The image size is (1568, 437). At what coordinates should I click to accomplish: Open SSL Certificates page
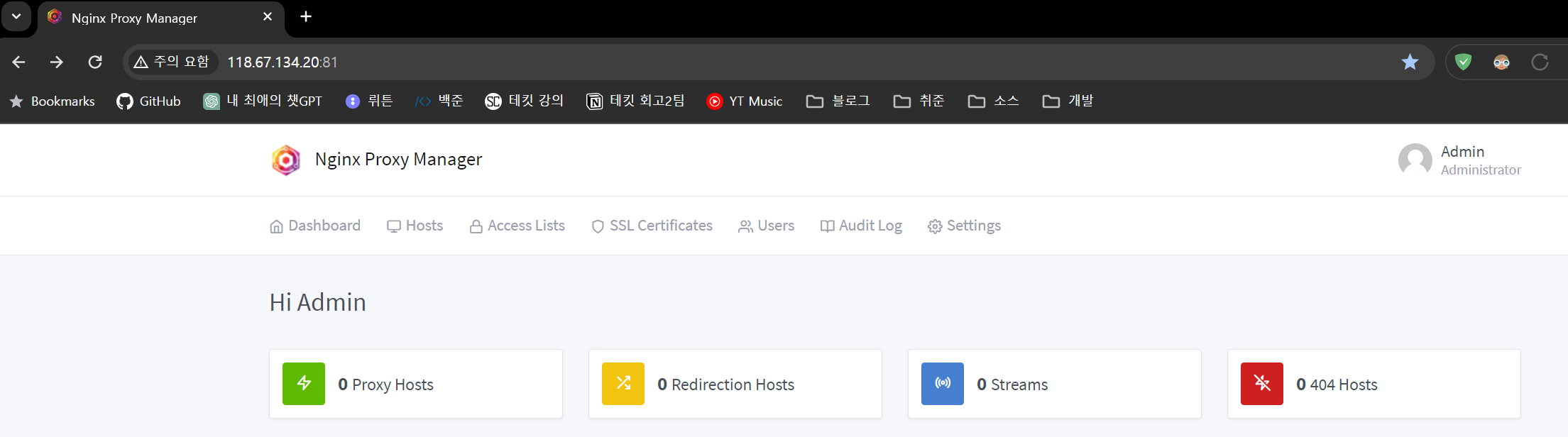[652, 226]
